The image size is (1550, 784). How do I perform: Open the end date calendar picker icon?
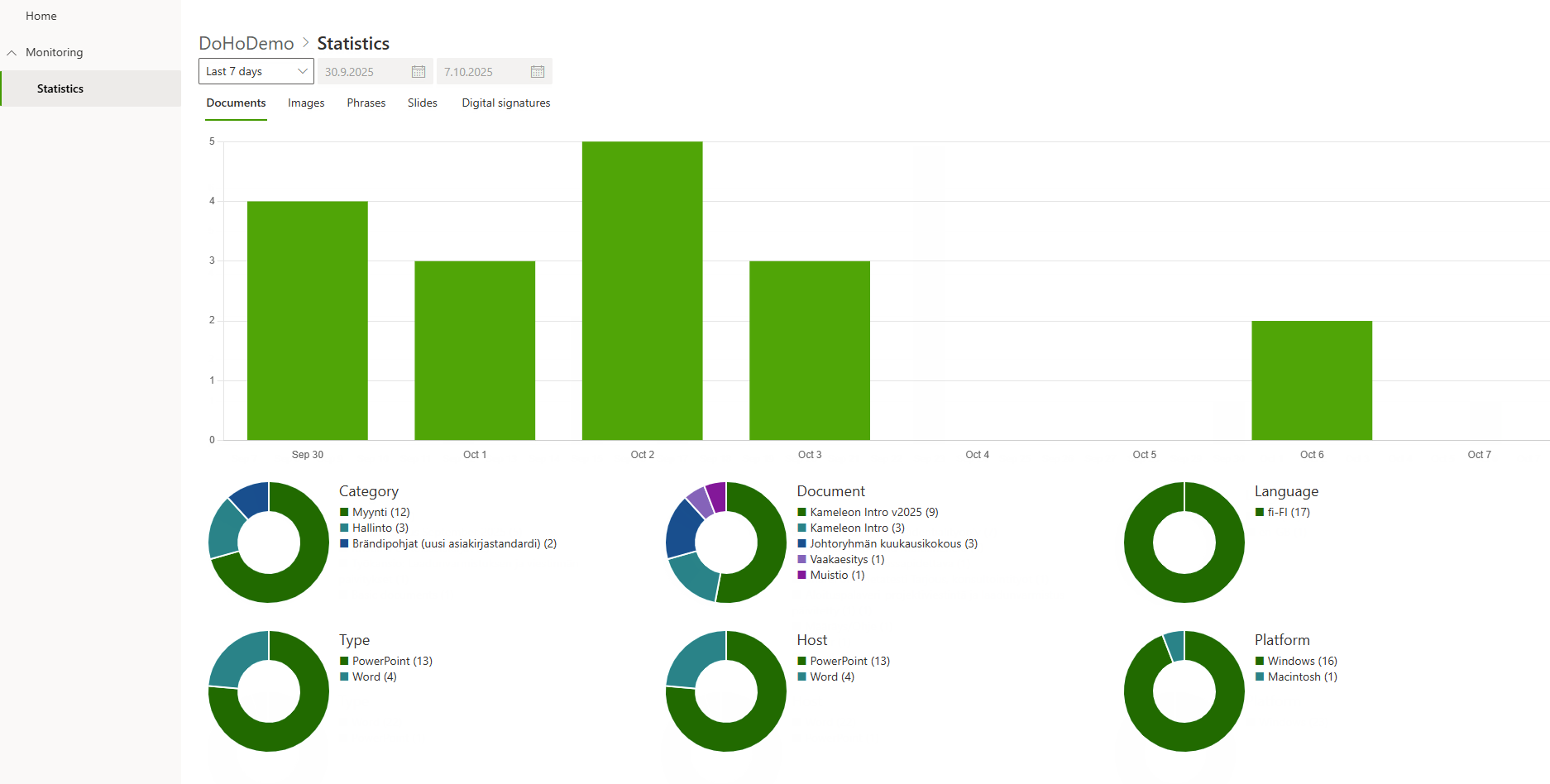(538, 72)
